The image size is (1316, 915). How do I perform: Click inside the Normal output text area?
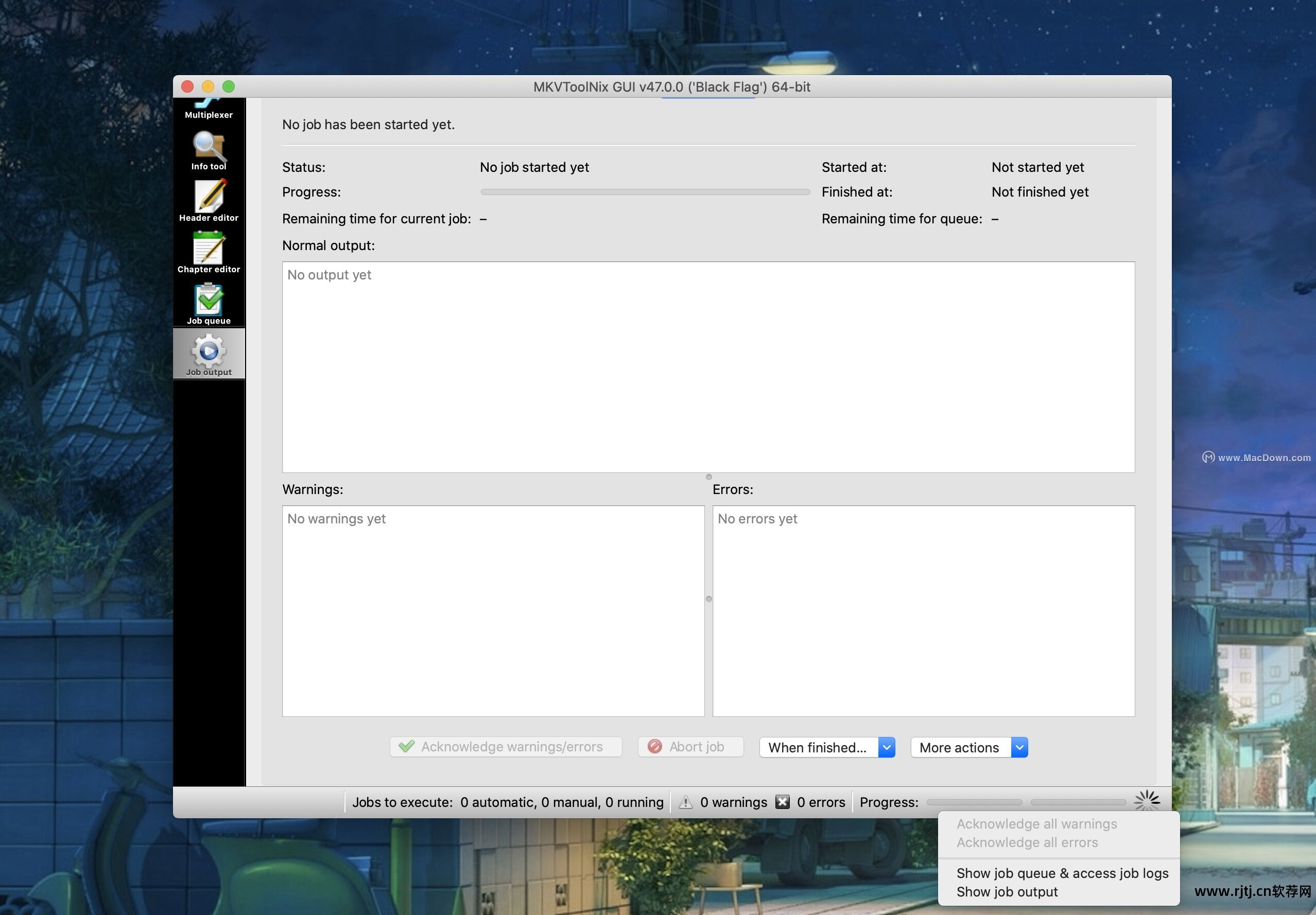(708, 367)
